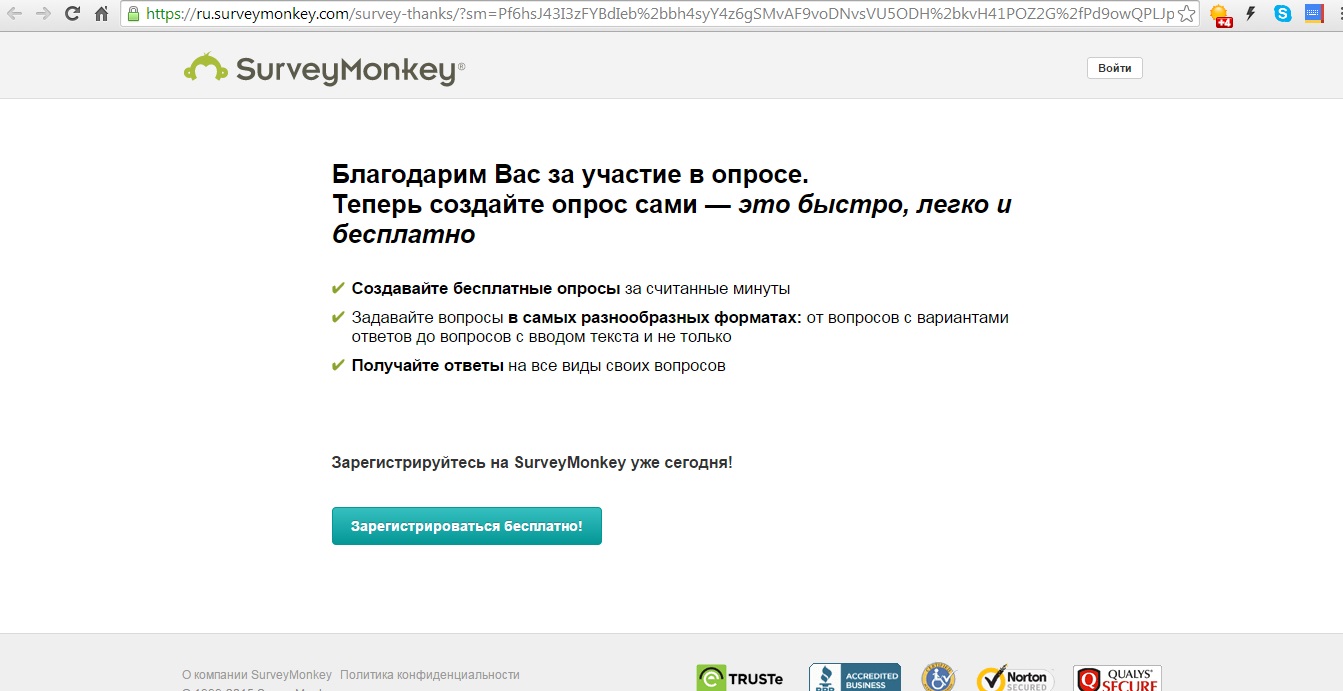Viewport: 1343px width, 691px height.
Task: Click text Создавайте бесплатные опросы
Action: click(x=486, y=288)
